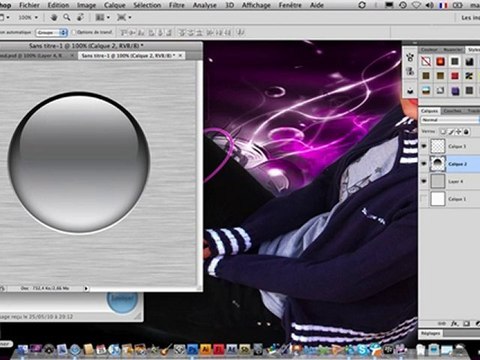Open the top collapsed panel icon
The height and width of the screenshot is (360, 480).
410,58
